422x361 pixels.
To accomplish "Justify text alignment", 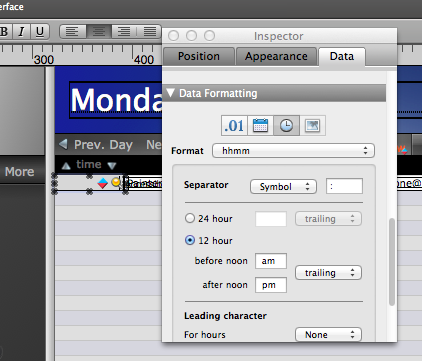I will [149, 32].
